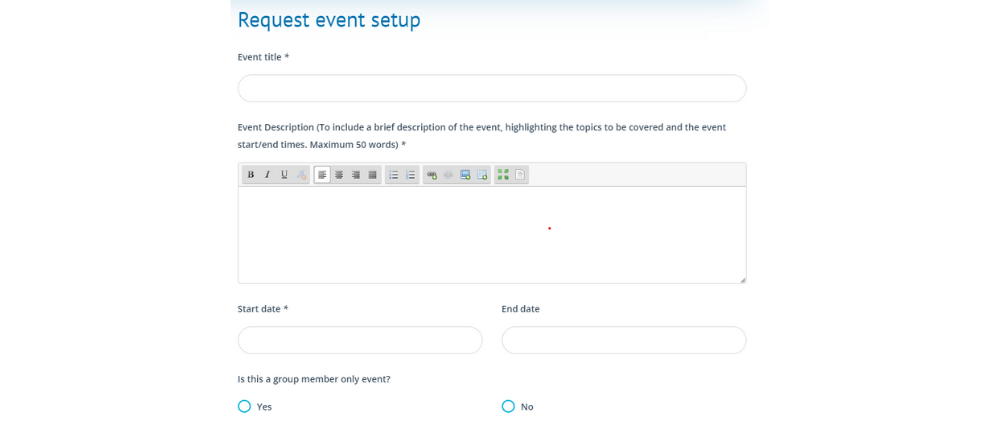Click the unlink icon in toolbar
The height and width of the screenshot is (429, 1000).
click(448, 175)
